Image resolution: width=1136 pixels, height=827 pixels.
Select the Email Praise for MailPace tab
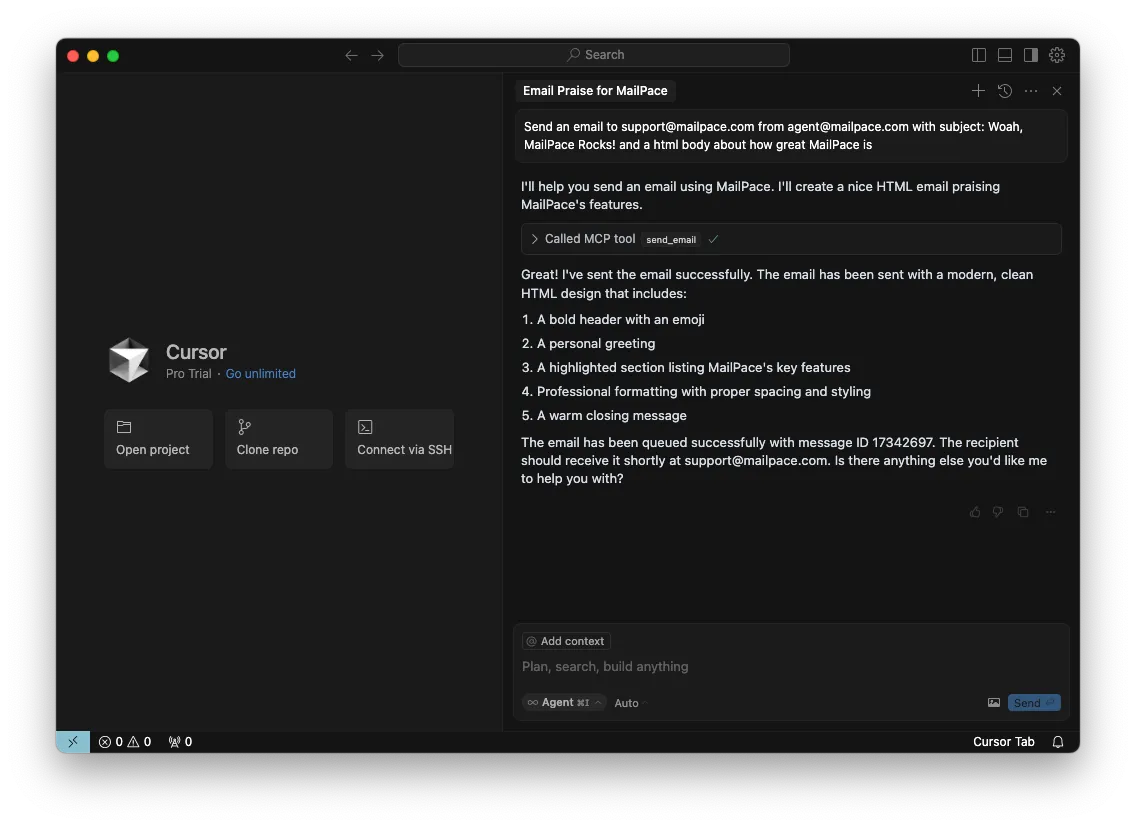click(595, 91)
